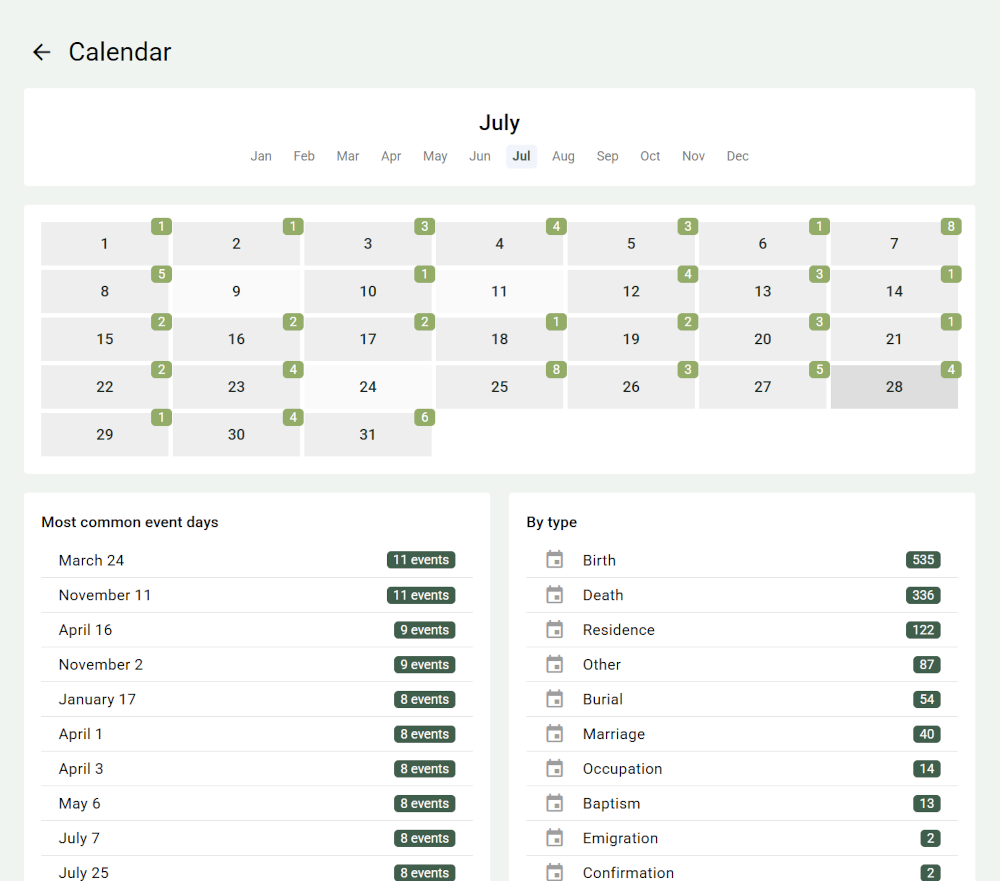The image size is (1000, 881).
Task: Select day 24 with no events
Action: coord(368,387)
